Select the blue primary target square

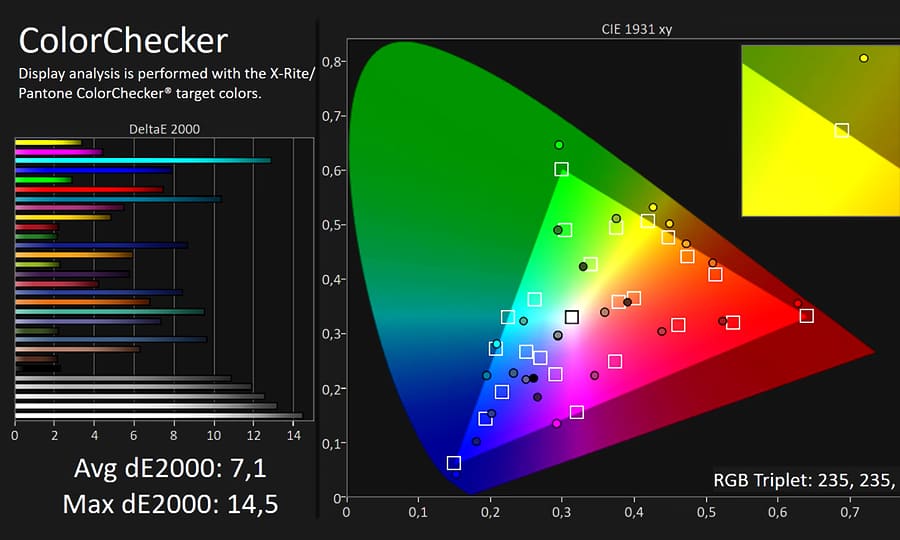454,463
